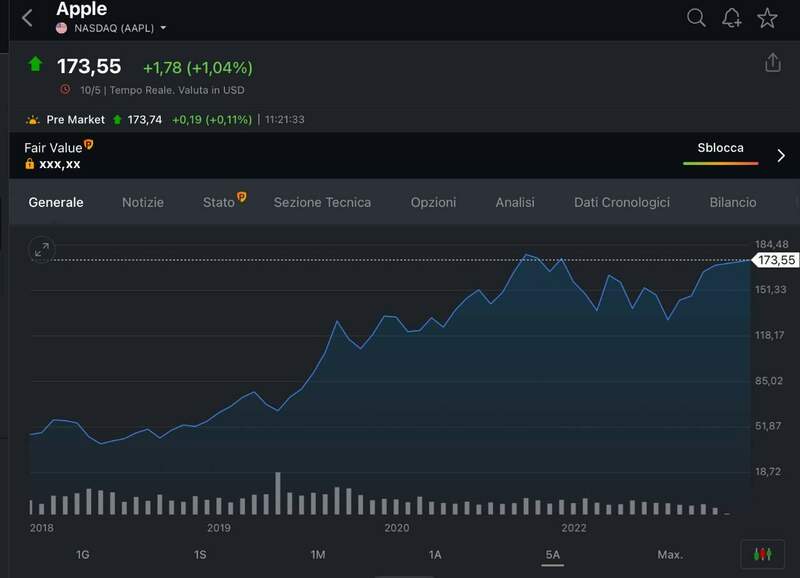Switch to the Notizie tab
The height and width of the screenshot is (578, 800).
pyautogui.click(x=143, y=202)
